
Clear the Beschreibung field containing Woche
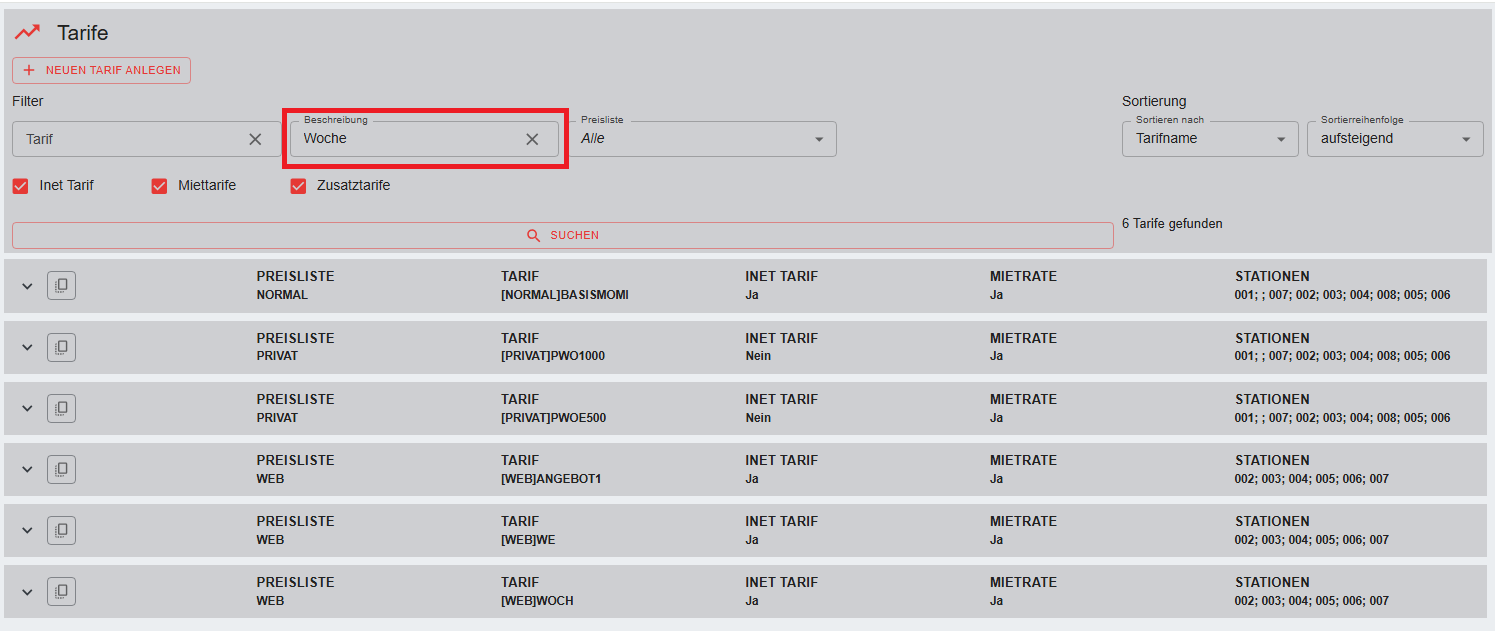click(x=532, y=139)
